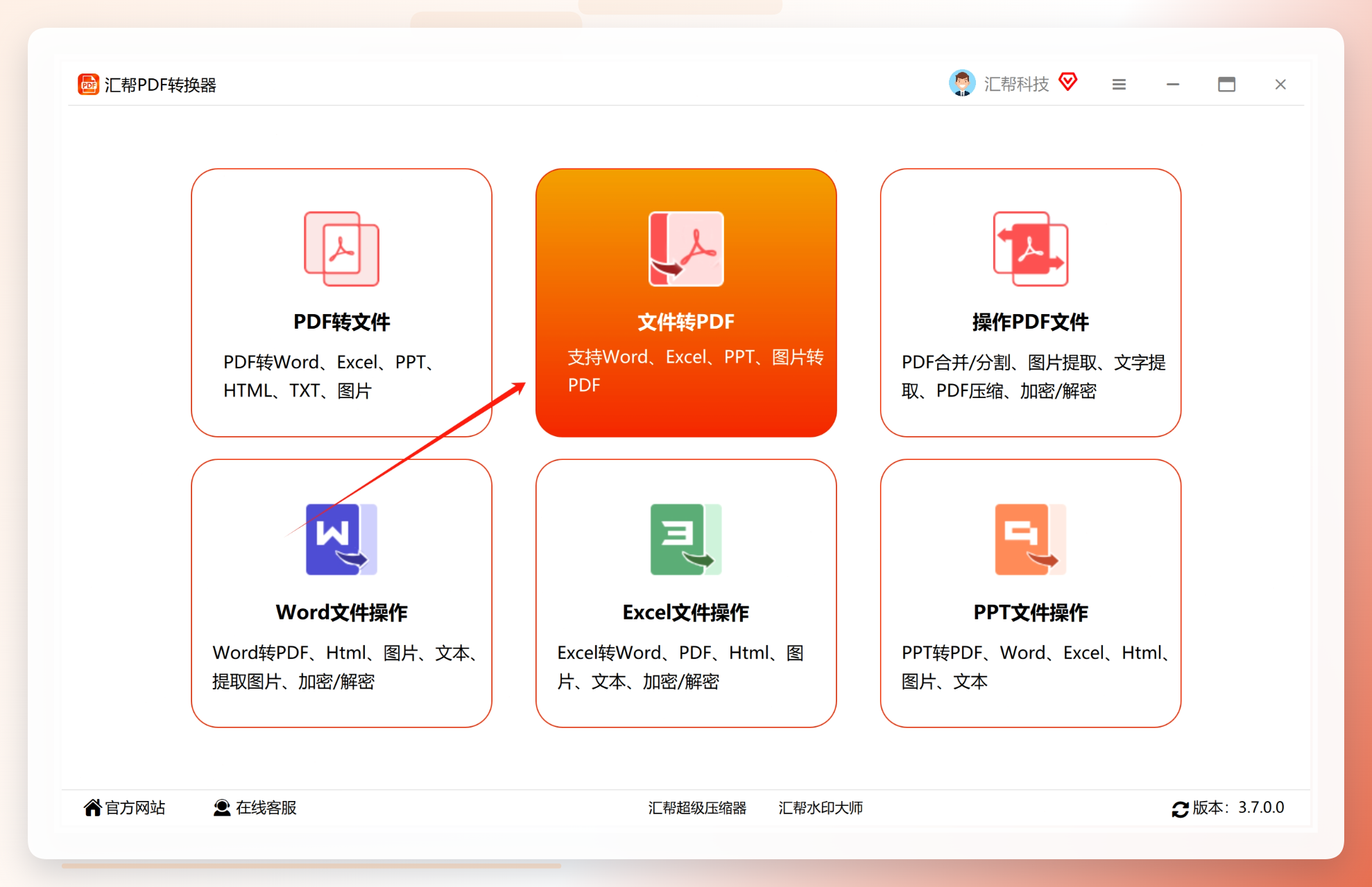Click 支持Word、Excel、PPT、图片转PDF description
This screenshot has height=887, width=1372.
(696, 371)
